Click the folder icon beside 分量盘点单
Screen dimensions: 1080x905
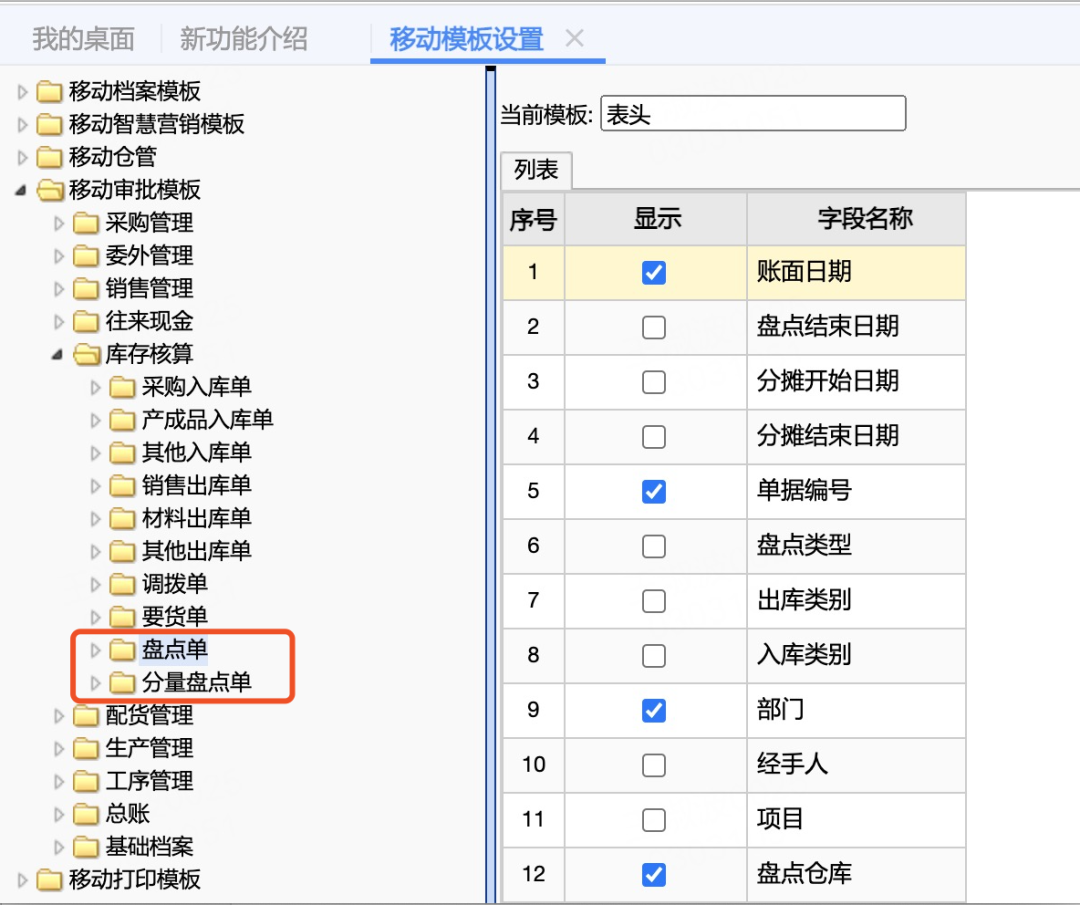[x=122, y=683]
